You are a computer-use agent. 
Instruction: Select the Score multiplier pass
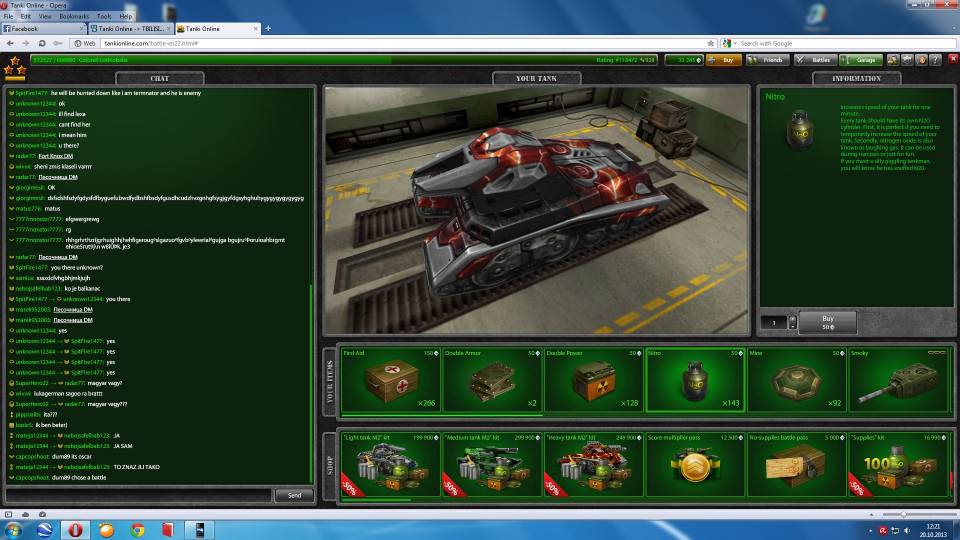click(695, 464)
